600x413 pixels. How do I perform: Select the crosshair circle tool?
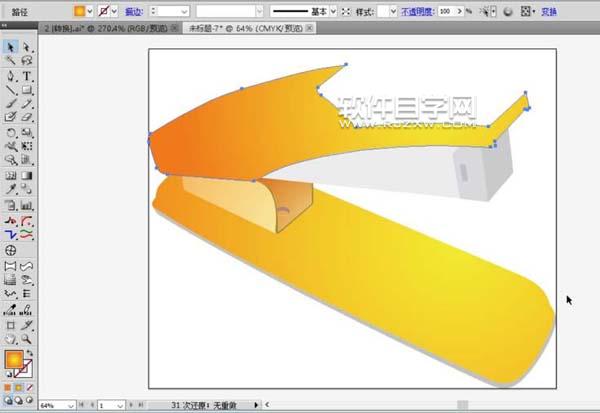(x=10, y=250)
